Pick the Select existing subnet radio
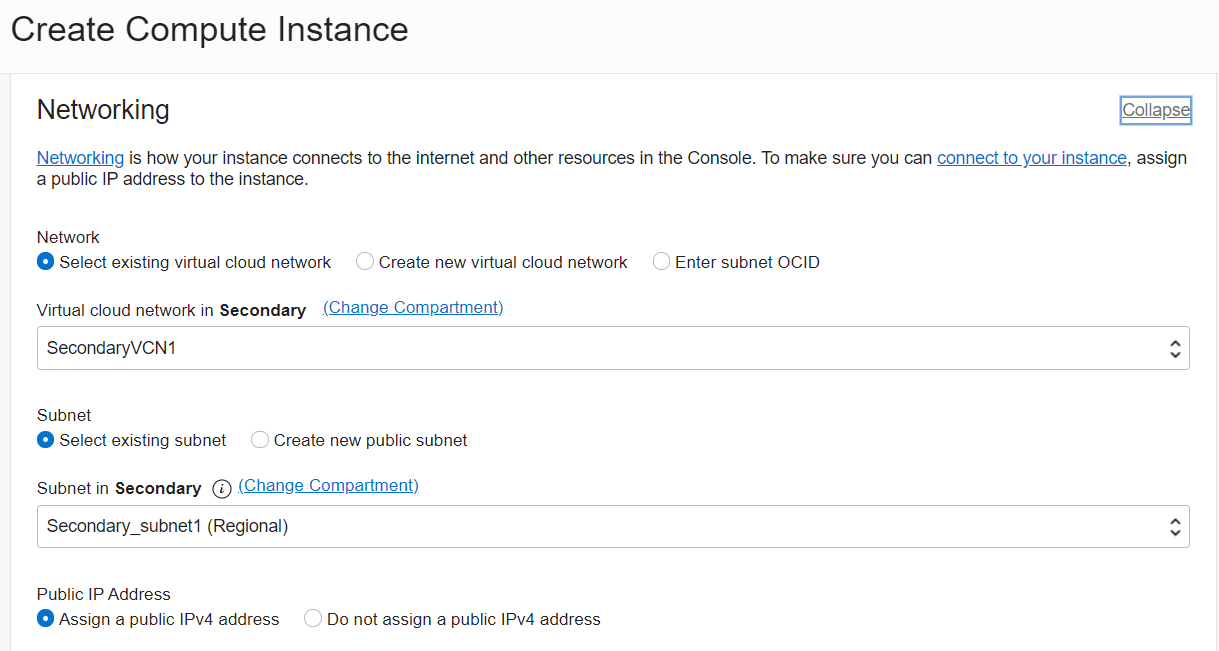 [x=46, y=440]
